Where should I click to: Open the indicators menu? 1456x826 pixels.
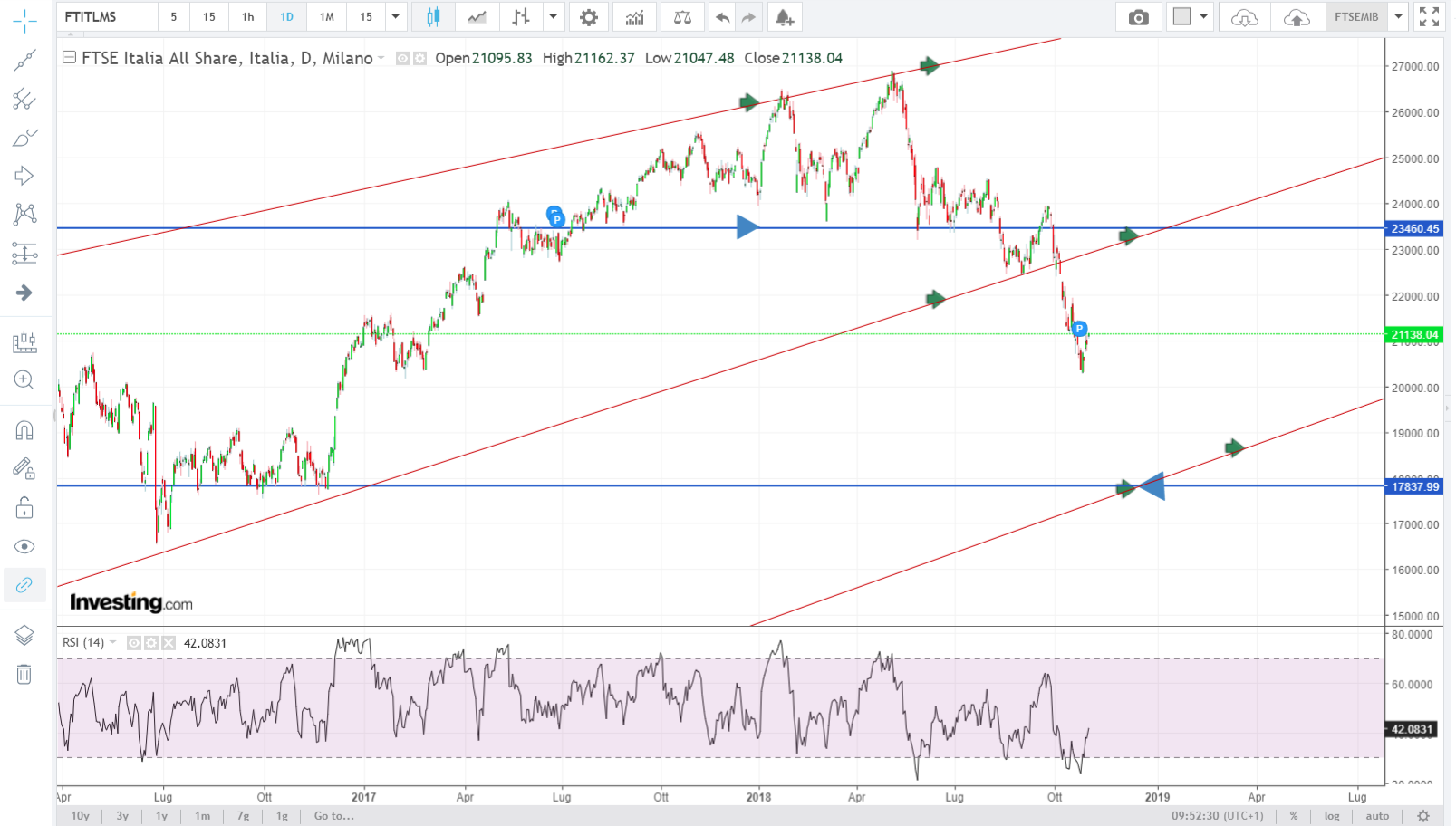635,17
